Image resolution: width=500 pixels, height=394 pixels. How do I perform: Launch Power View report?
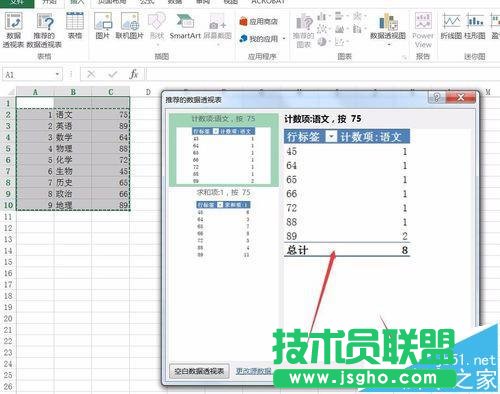click(x=423, y=30)
